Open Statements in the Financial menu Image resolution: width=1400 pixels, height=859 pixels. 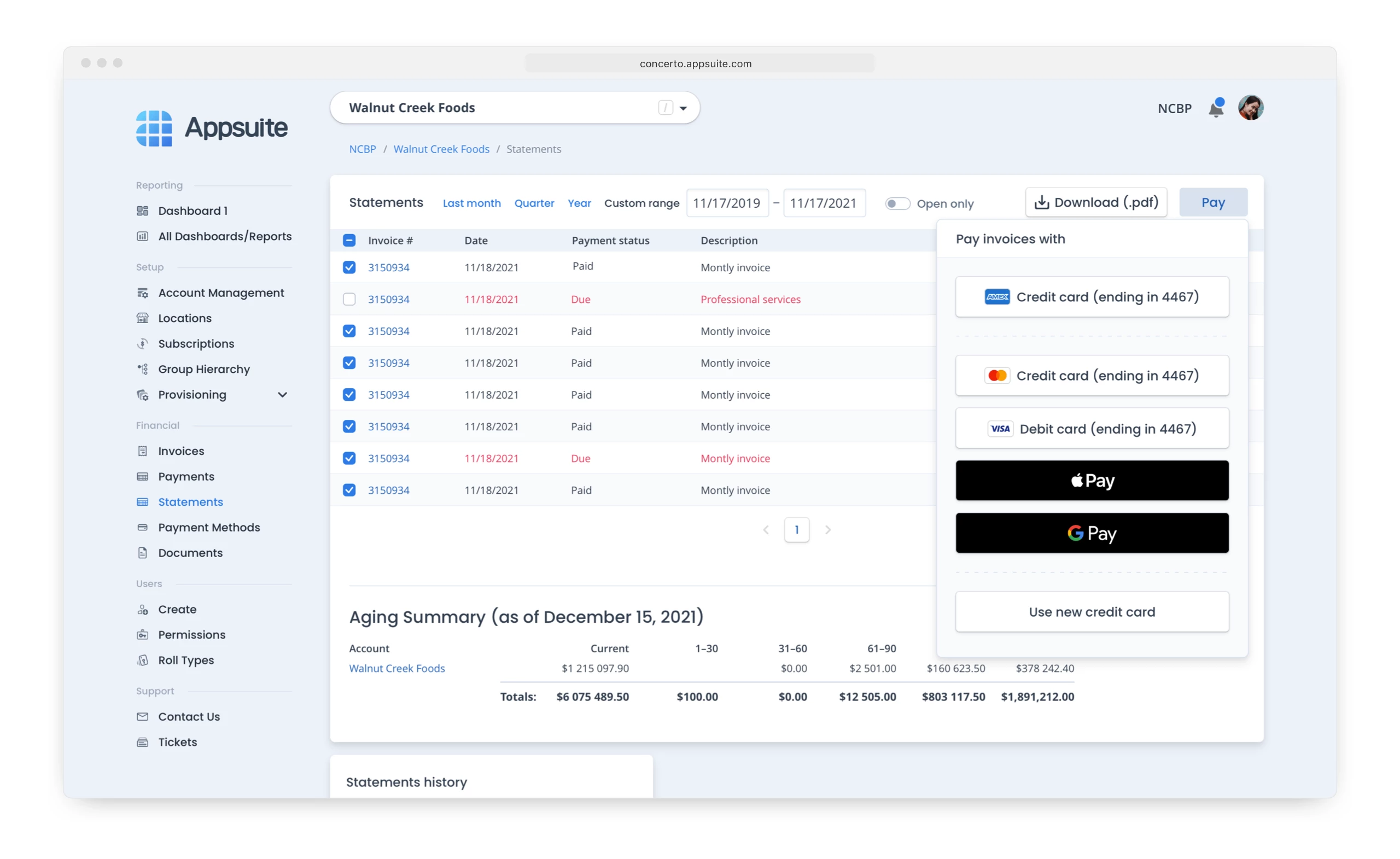pyautogui.click(x=190, y=501)
